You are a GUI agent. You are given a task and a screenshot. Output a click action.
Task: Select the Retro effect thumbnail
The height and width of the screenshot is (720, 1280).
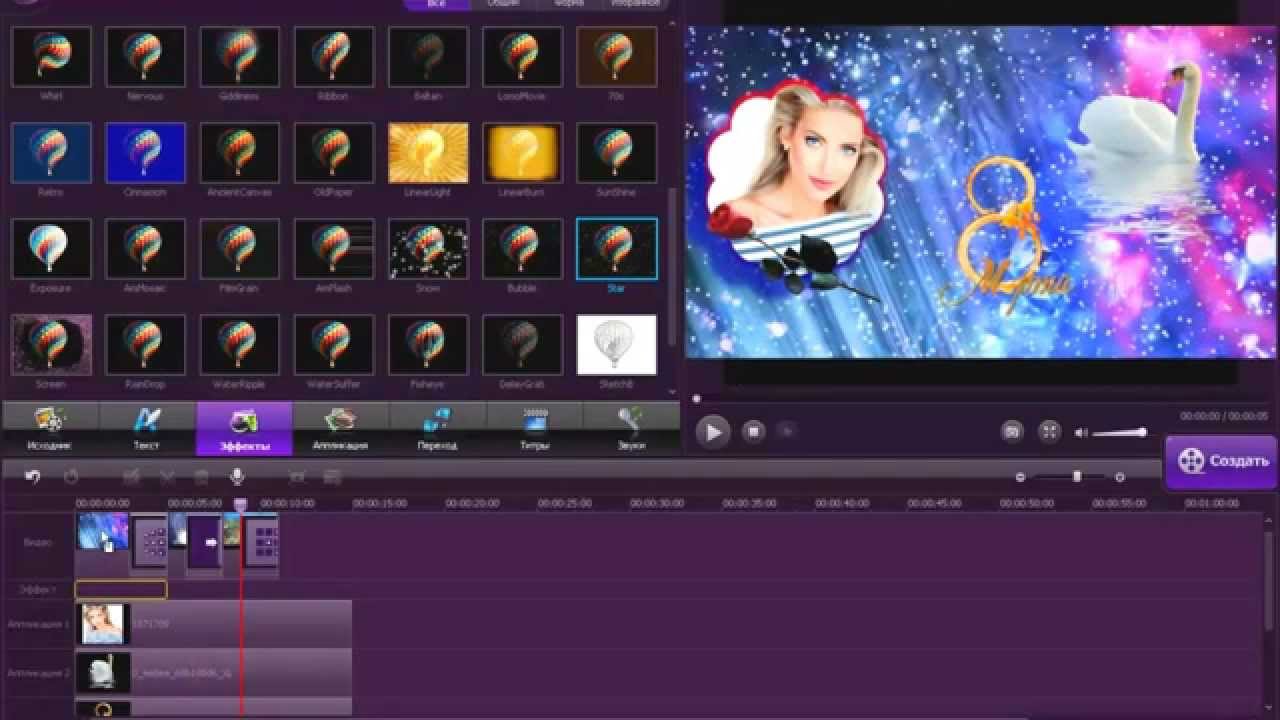pos(51,152)
